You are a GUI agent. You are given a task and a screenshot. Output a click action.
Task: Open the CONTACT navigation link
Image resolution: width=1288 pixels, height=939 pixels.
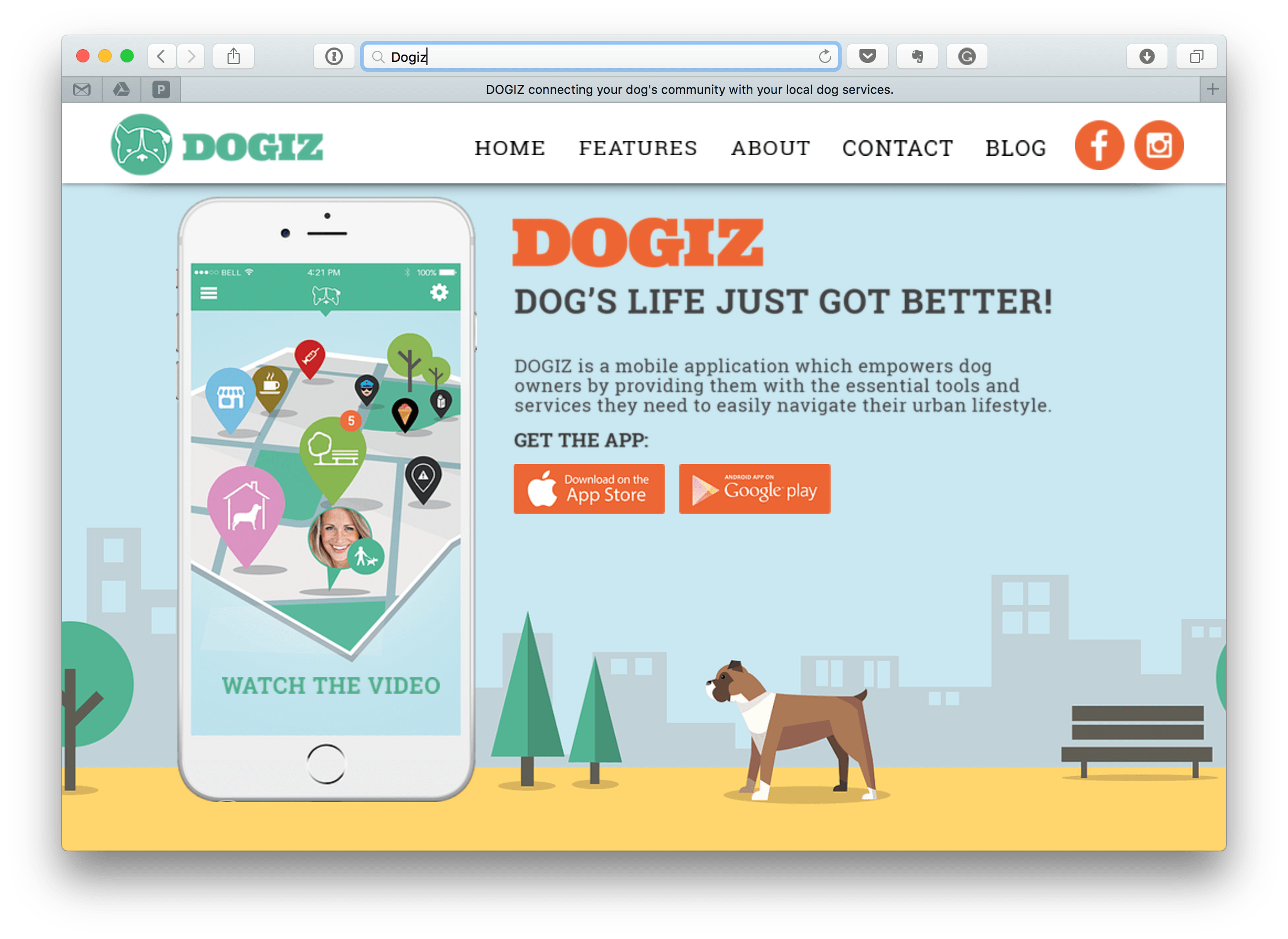click(897, 148)
